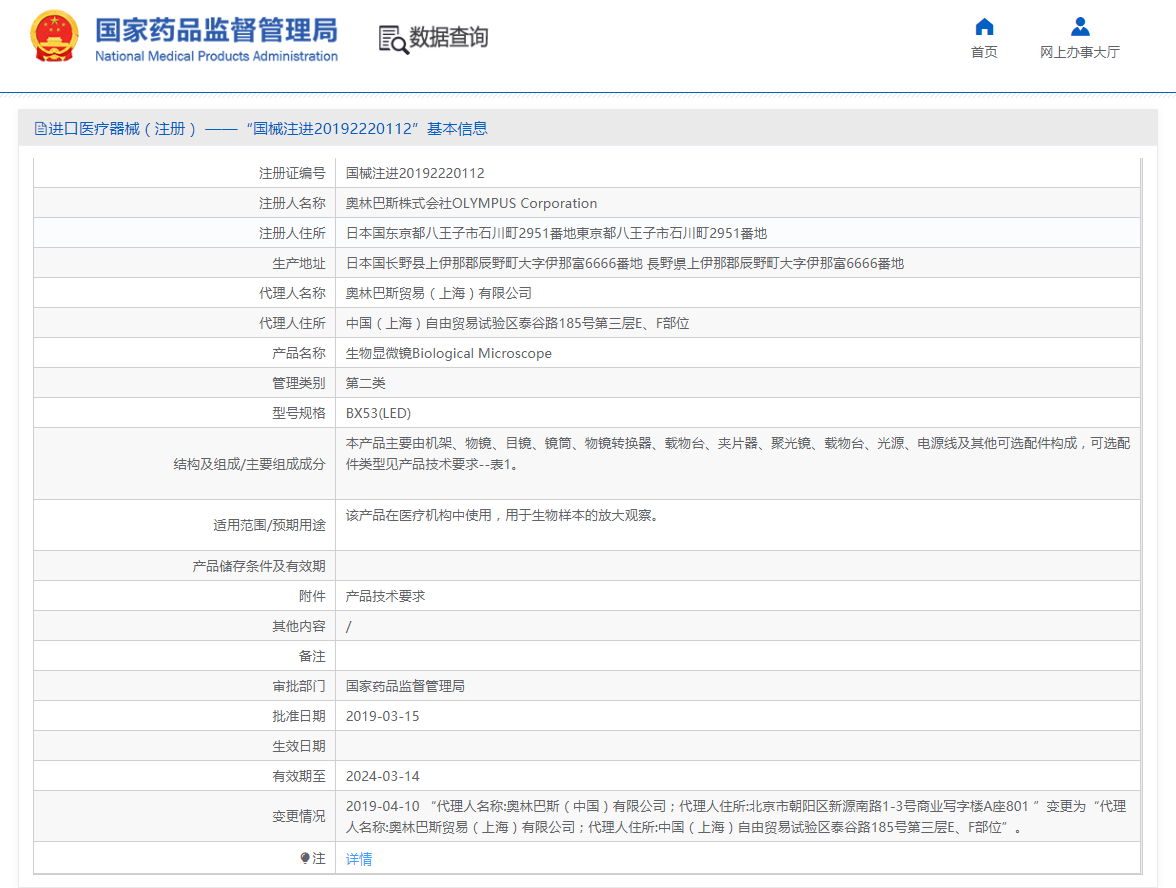
Task: Click the National Medical Products Administration subtitle
Action: click(x=216, y=57)
